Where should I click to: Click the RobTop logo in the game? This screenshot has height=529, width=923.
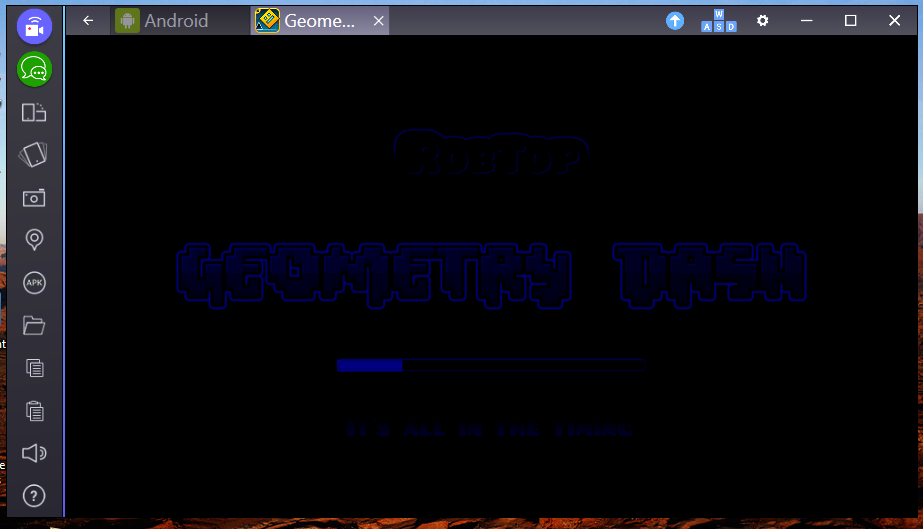click(492, 154)
